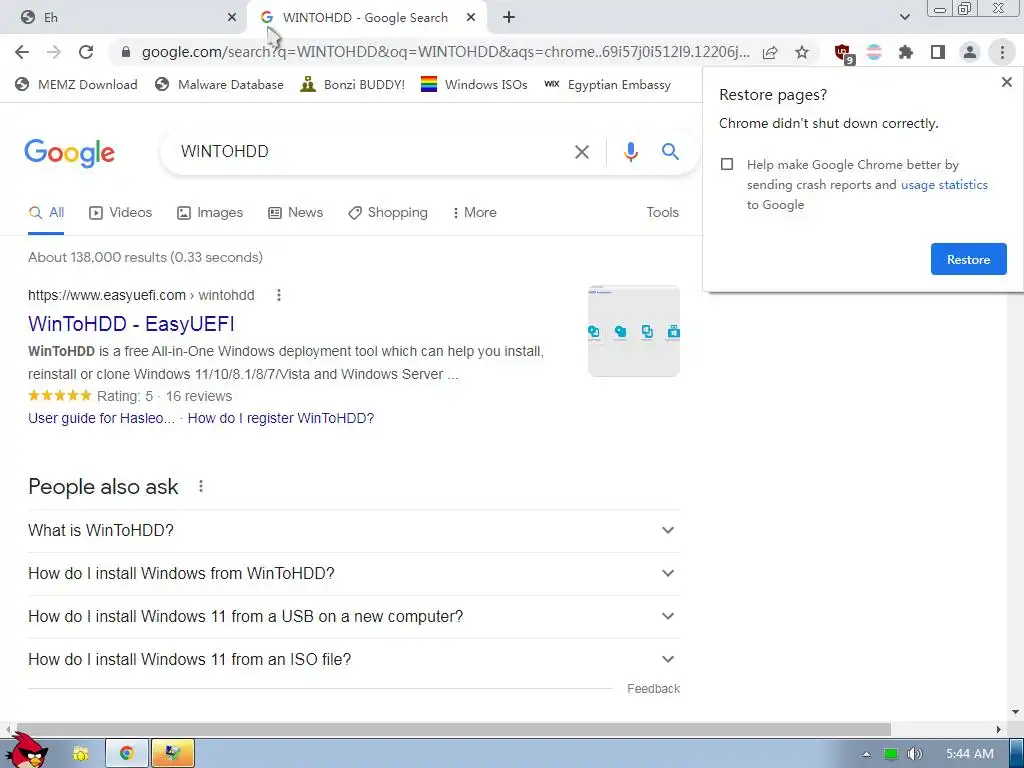
Task: Click the Restore button
Action: (x=968, y=259)
